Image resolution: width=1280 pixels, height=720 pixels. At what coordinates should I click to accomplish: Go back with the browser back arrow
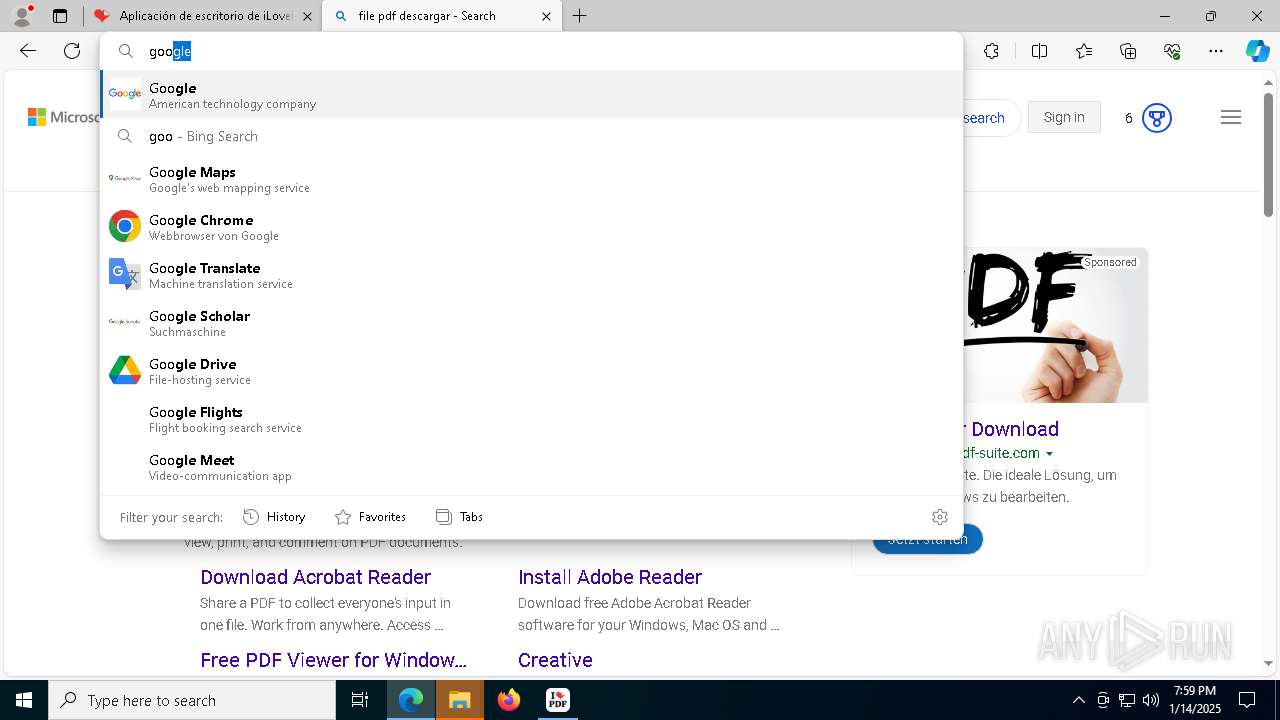point(28,51)
